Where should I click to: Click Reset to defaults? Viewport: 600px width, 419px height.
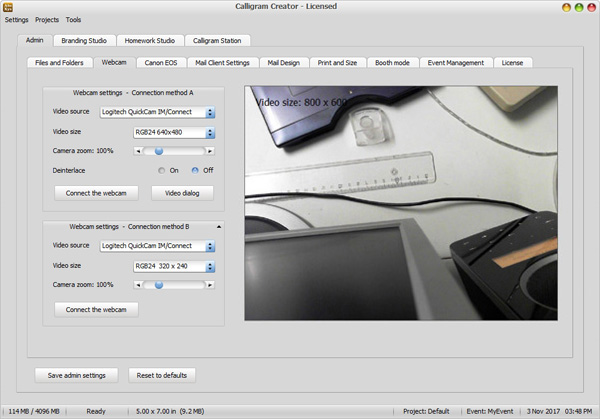[x=162, y=375]
